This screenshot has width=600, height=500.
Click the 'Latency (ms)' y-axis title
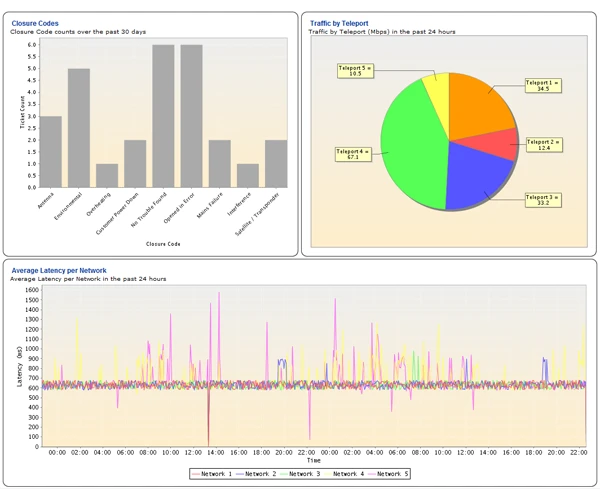click(x=19, y=367)
